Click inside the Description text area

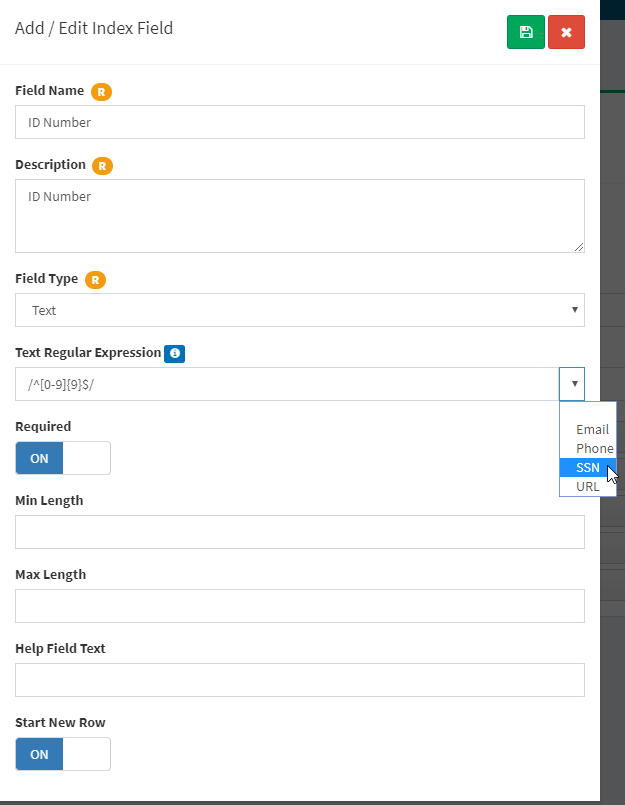click(x=300, y=216)
